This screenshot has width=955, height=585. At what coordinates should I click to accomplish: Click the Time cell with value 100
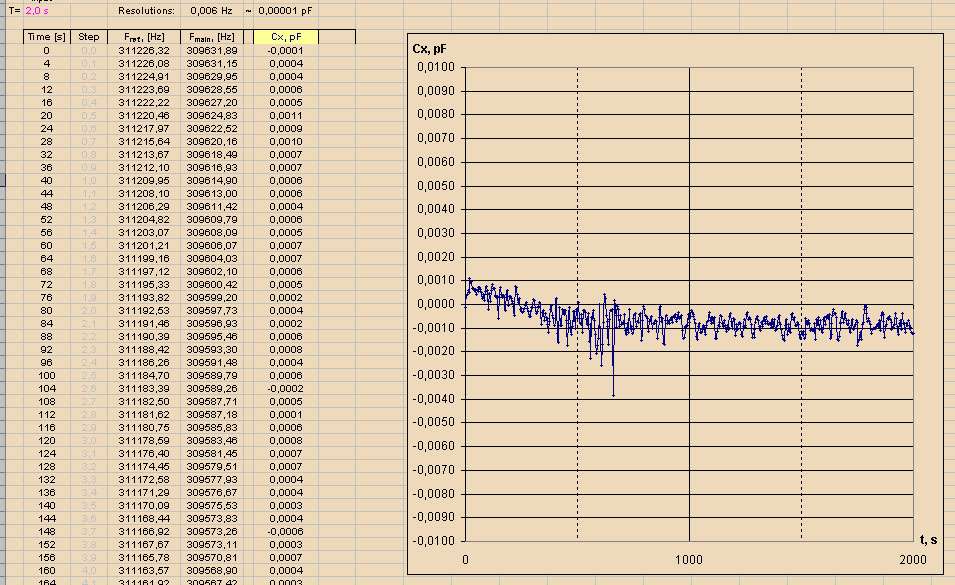coord(47,376)
